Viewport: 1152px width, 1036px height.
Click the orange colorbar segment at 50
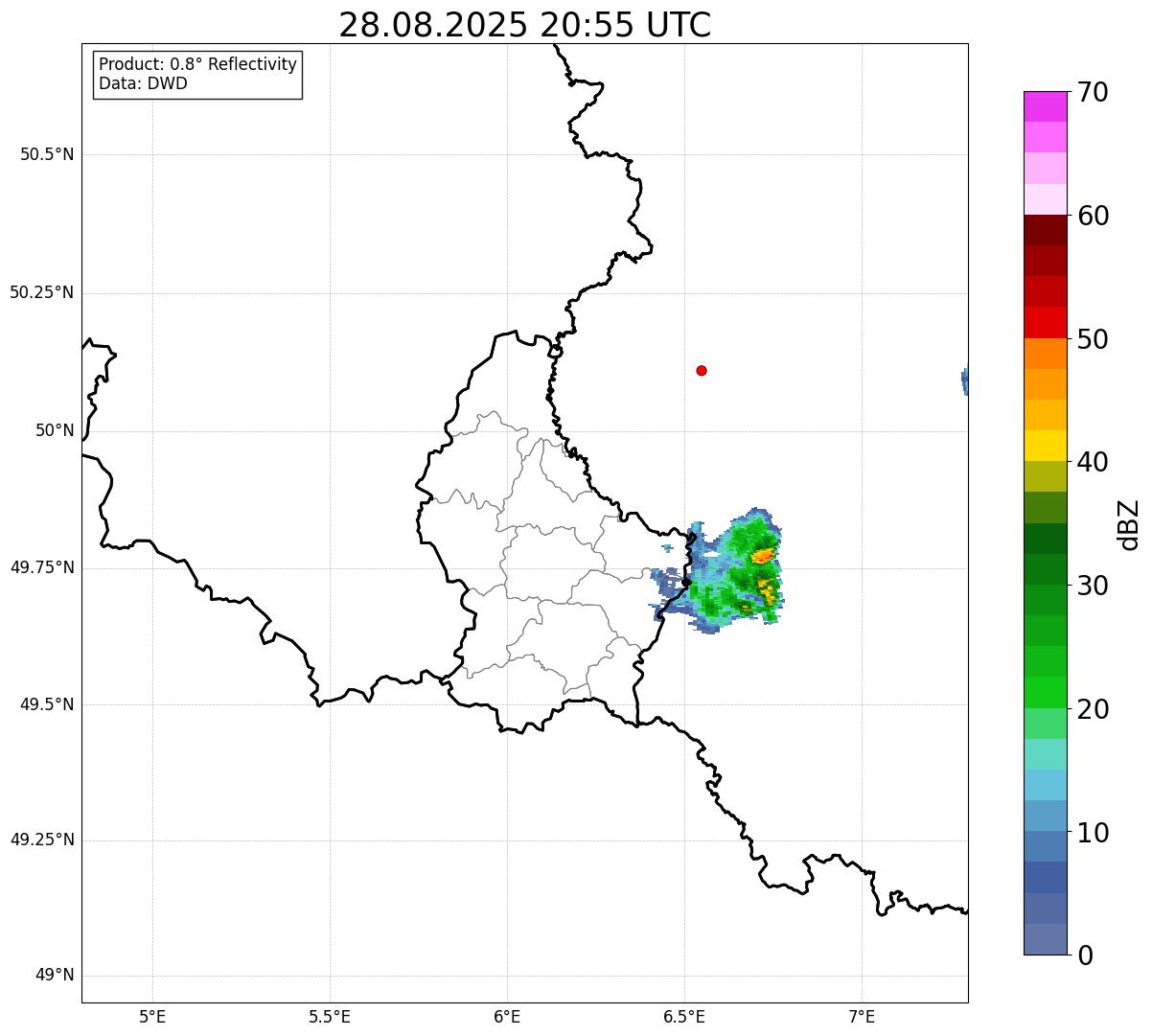pyautogui.click(x=1045, y=353)
